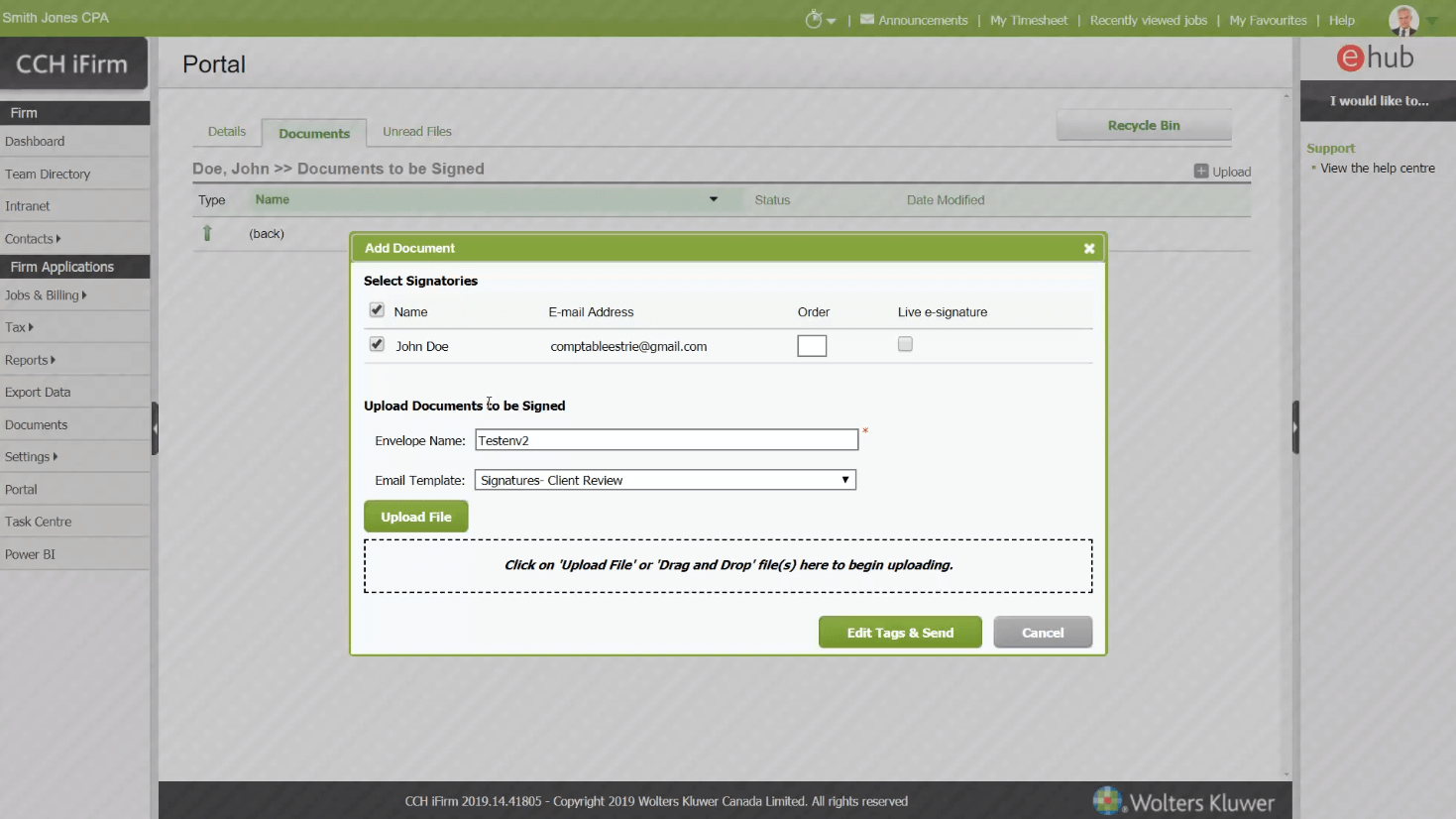Switch to the Unread Files tab
This screenshot has width=1456, height=819.
click(416, 132)
